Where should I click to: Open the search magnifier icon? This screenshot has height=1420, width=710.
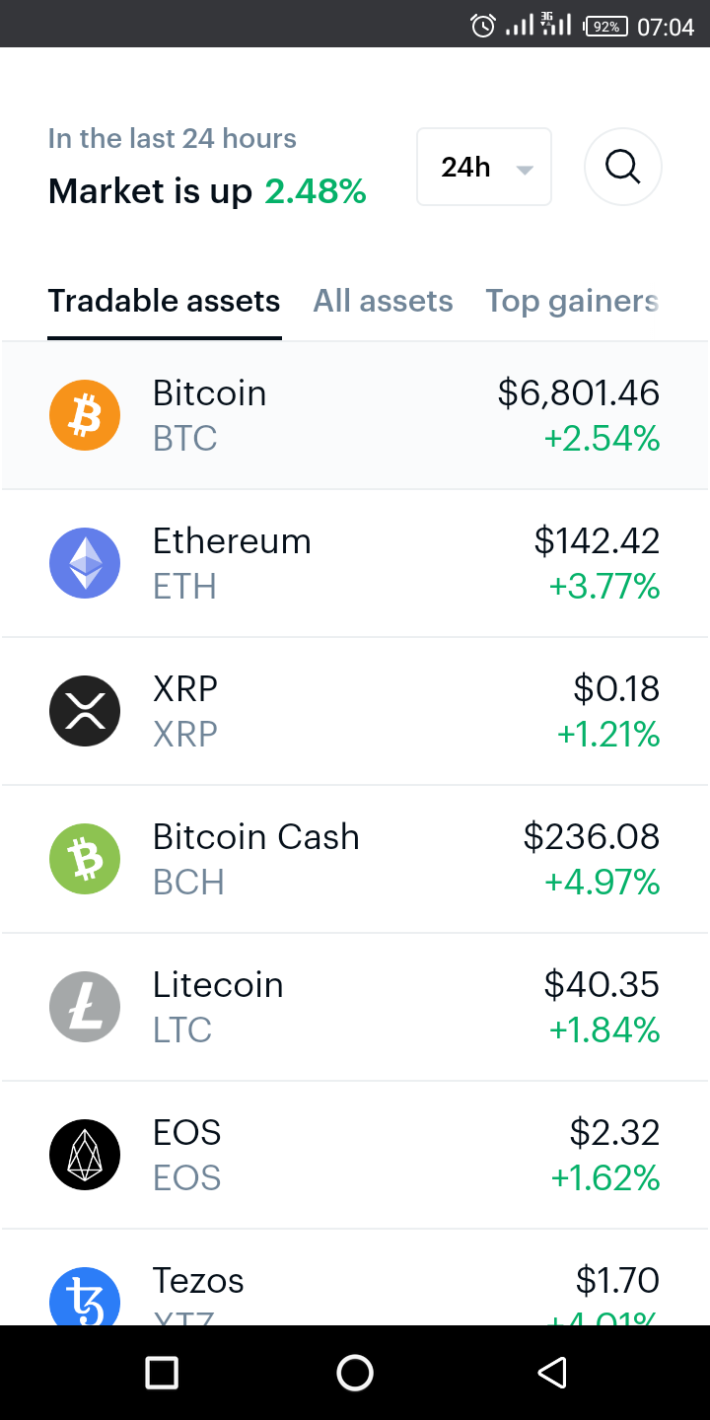[623, 167]
